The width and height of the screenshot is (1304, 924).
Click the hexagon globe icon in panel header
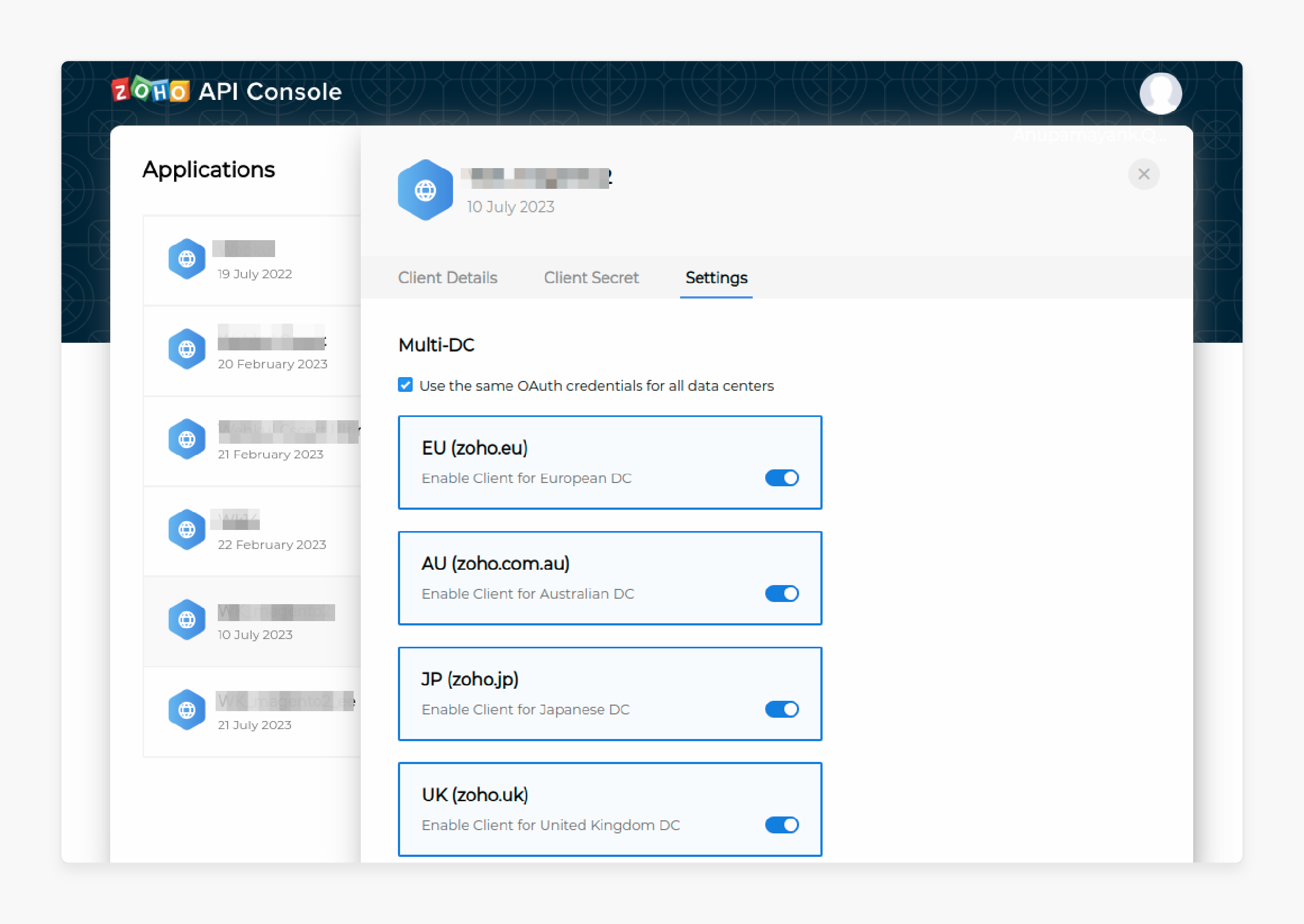click(x=425, y=190)
